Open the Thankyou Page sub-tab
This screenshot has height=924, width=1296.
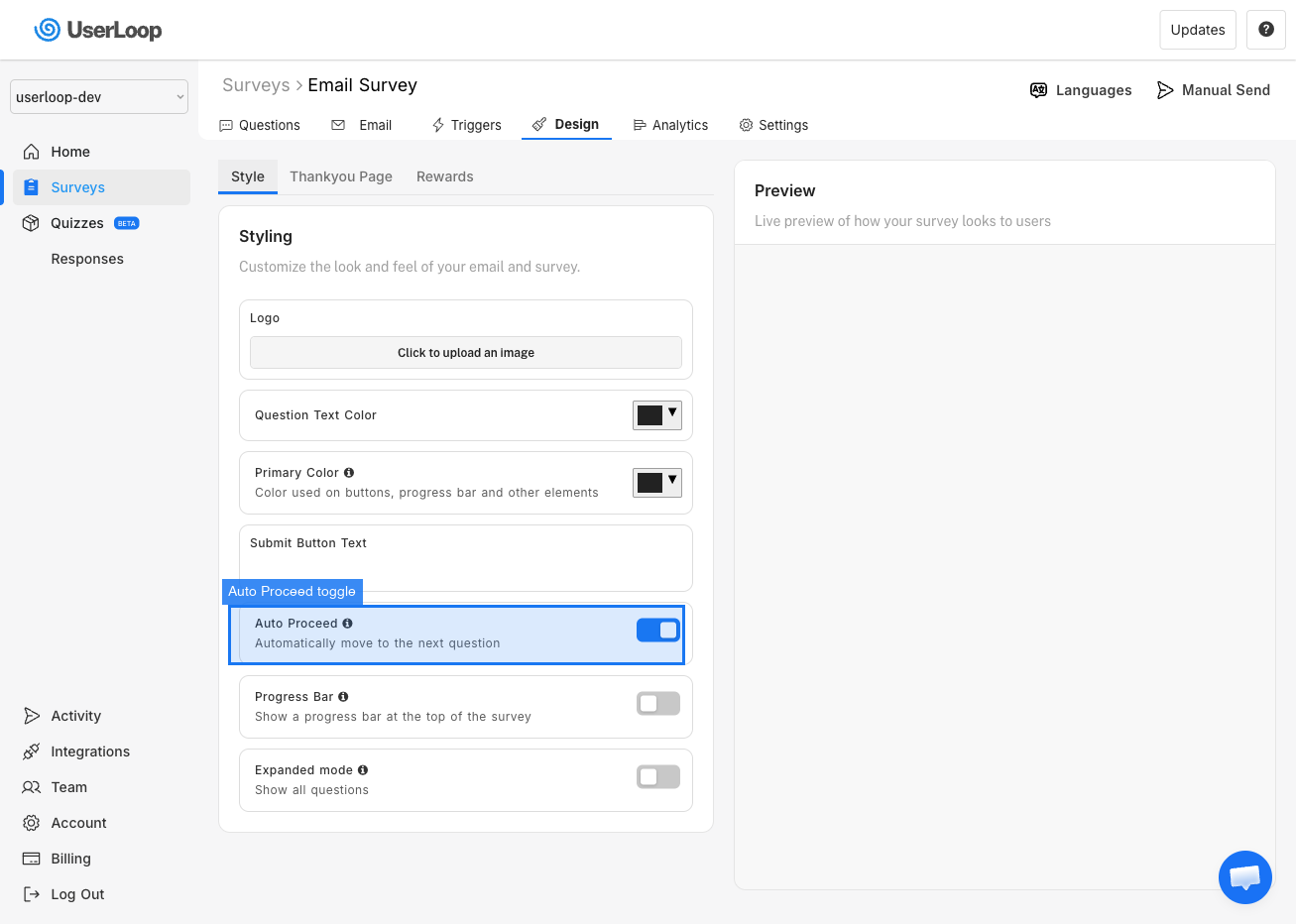coord(341,175)
